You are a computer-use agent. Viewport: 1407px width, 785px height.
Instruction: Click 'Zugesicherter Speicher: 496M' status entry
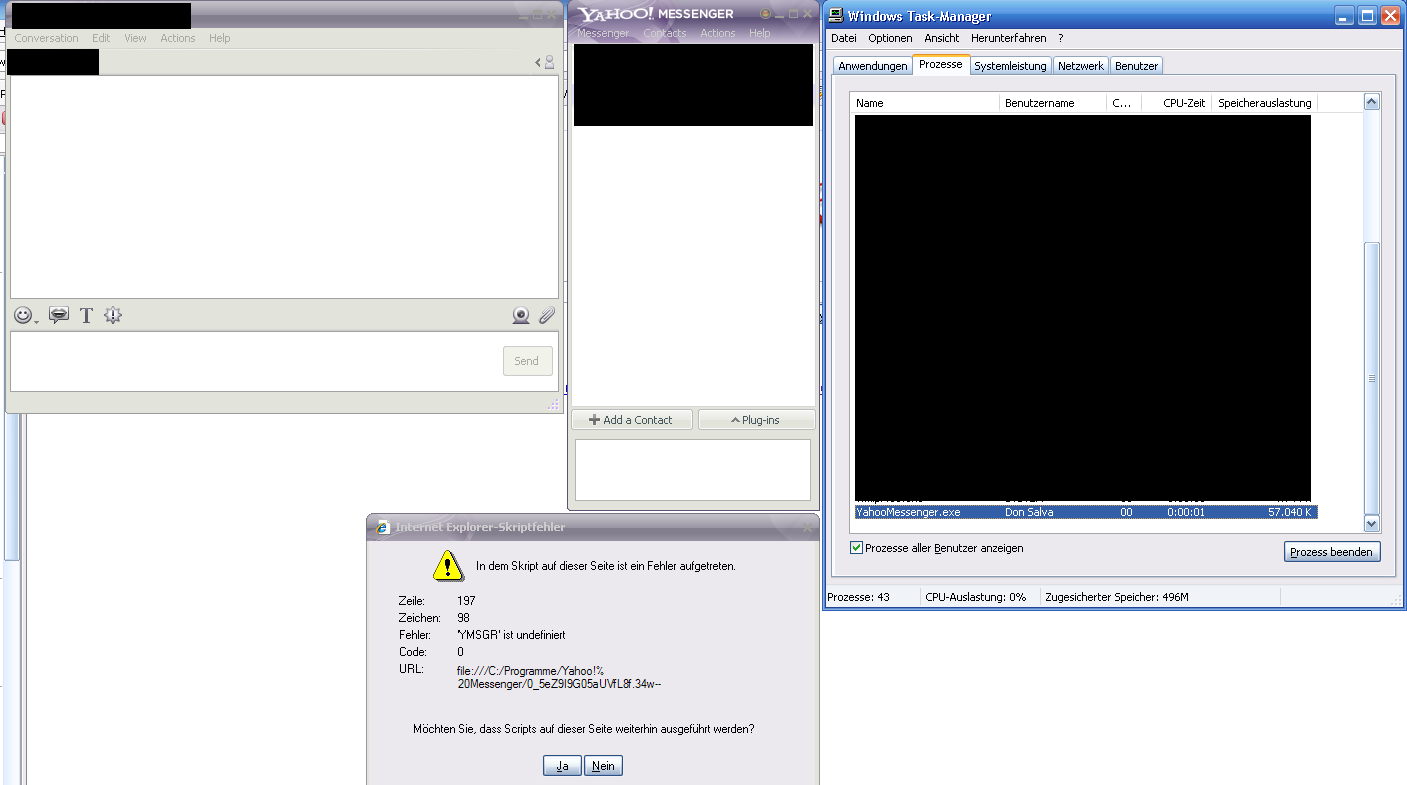(1116, 597)
